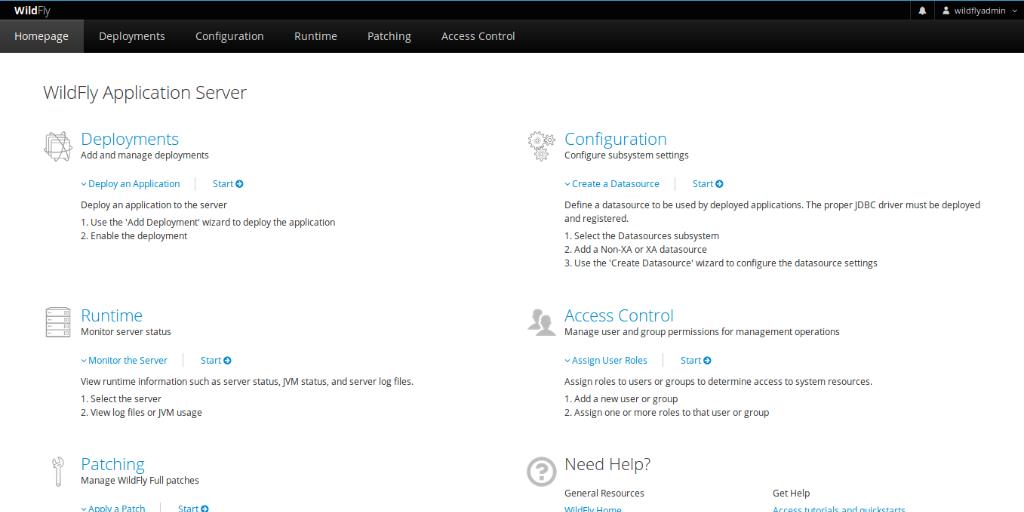Open the Configuration section heading link
Screen dimensions: 1024x512
click(615, 139)
